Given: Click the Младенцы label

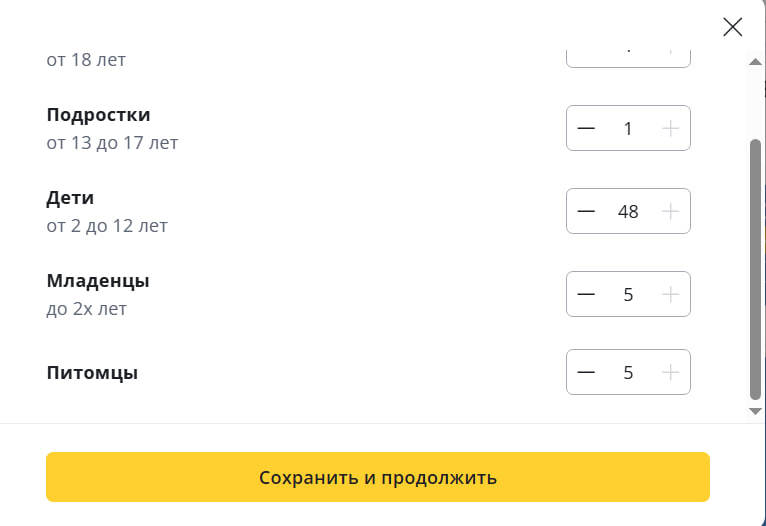Looking at the screenshot, I should tap(98, 281).
